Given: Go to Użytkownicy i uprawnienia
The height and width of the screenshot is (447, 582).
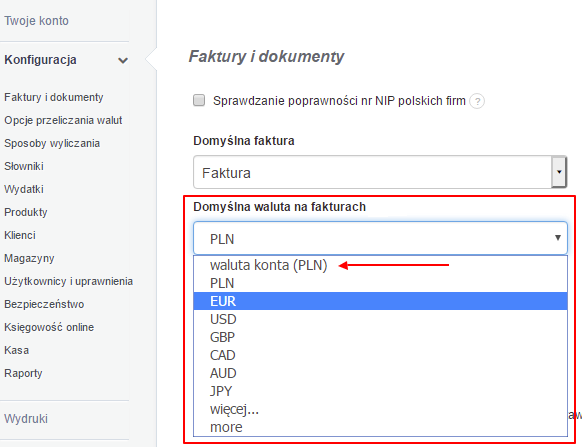Looking at the screenshot, I should click(x=69, y=281).
